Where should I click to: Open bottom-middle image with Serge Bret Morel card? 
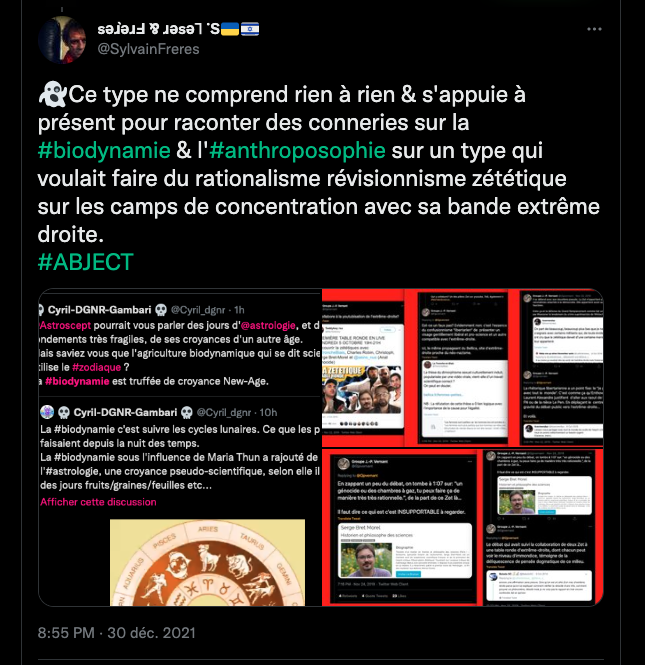(402, 528)
